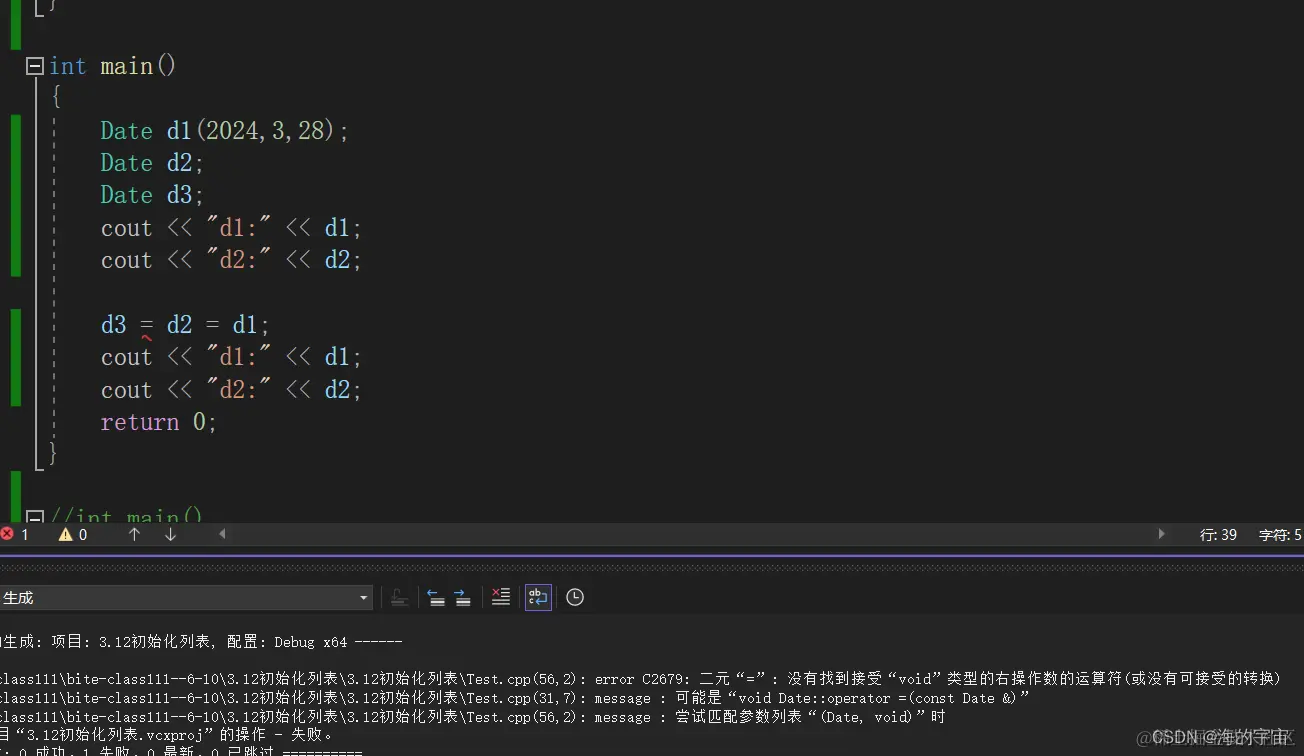Click error C2679 line in output
Screen dimensions: 1304x756
pos(640,679)
